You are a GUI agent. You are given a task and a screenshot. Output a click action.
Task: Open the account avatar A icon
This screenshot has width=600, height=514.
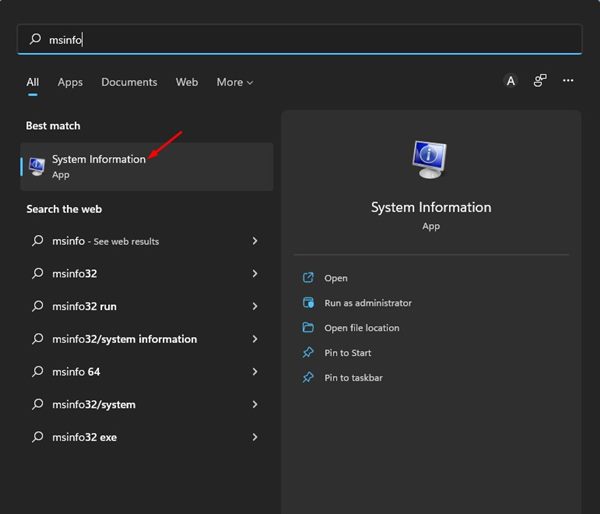pos(510,81)
